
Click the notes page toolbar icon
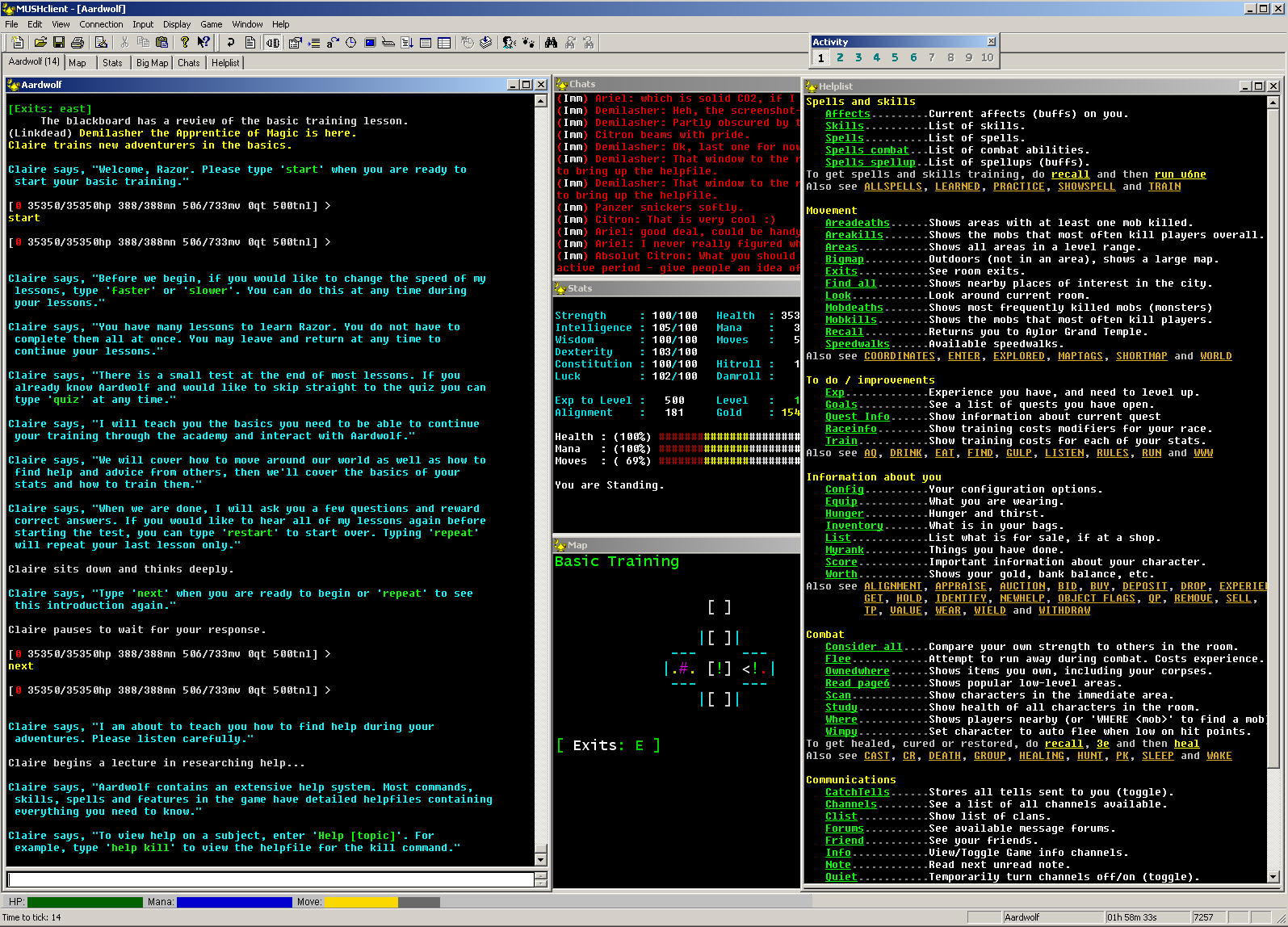pyautogui.click(x=250, y=42)
